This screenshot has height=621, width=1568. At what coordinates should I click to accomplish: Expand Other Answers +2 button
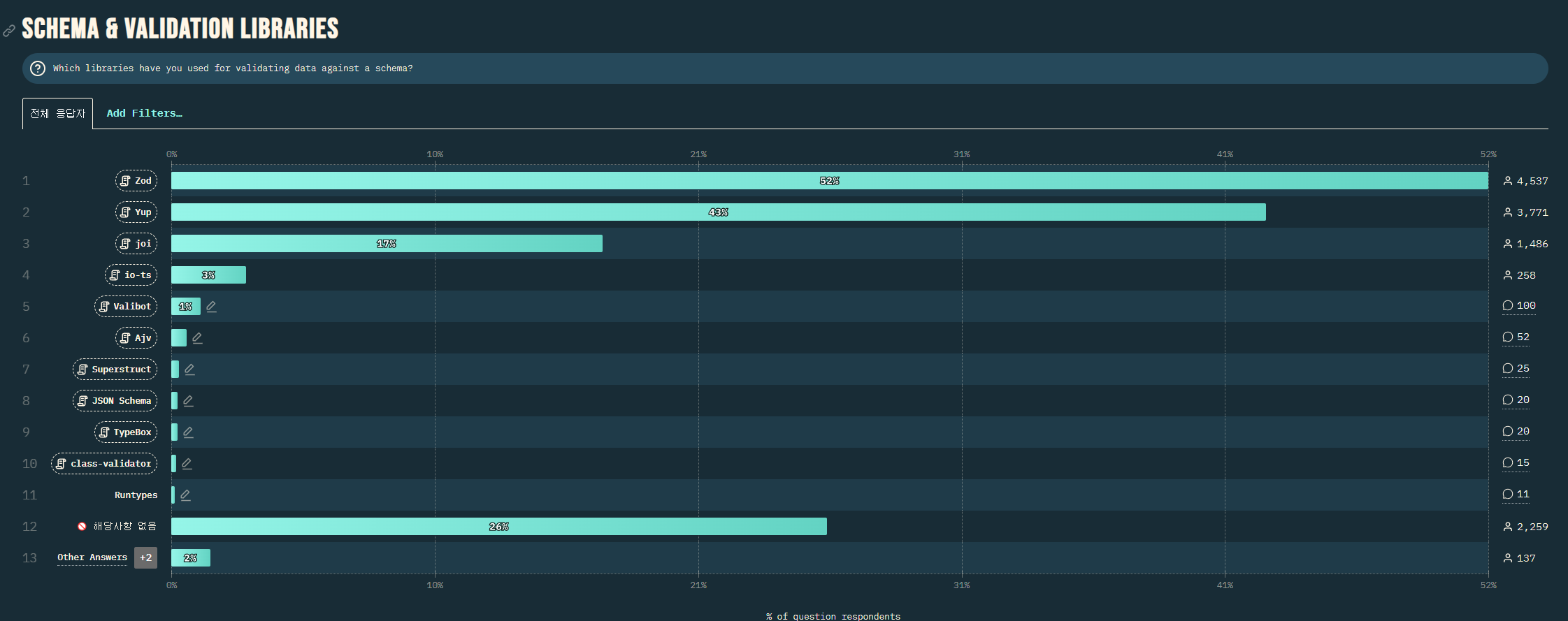[145, 557]
